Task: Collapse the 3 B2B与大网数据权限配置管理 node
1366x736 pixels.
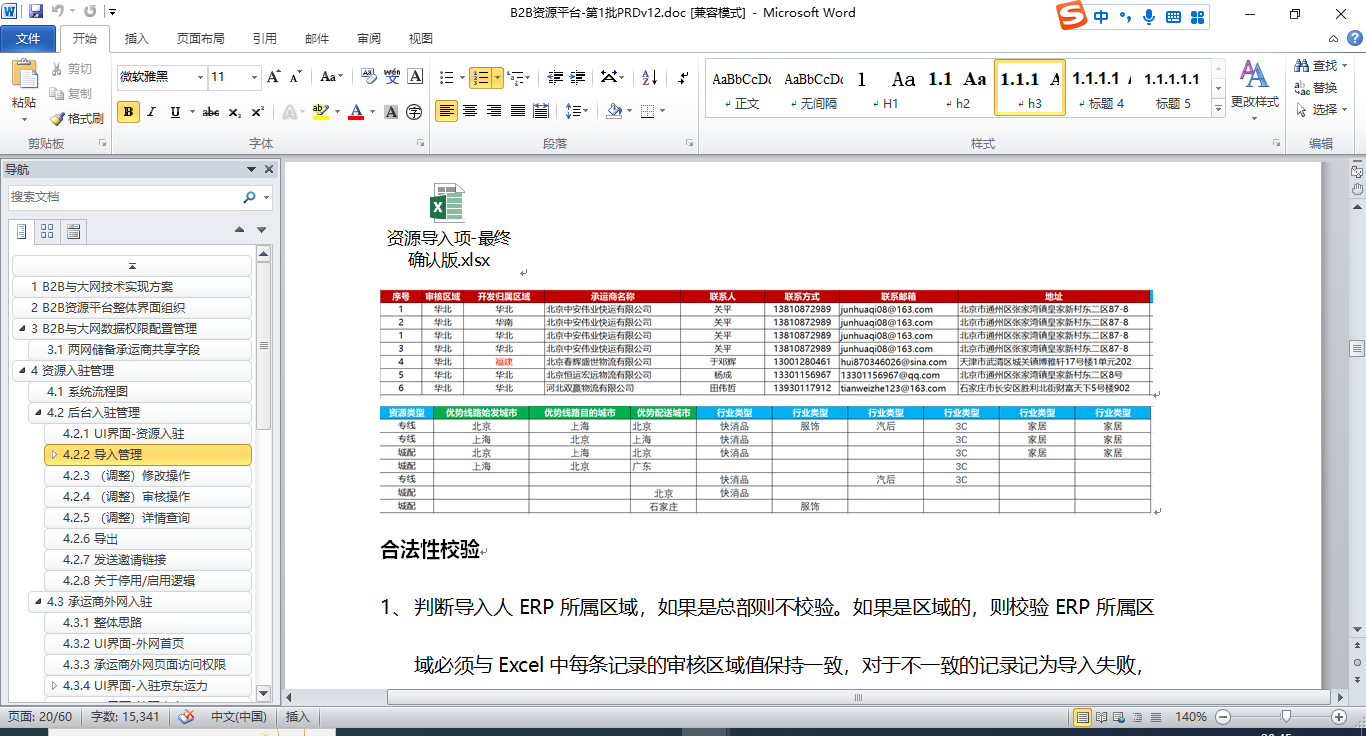Action: coord(22,329)
